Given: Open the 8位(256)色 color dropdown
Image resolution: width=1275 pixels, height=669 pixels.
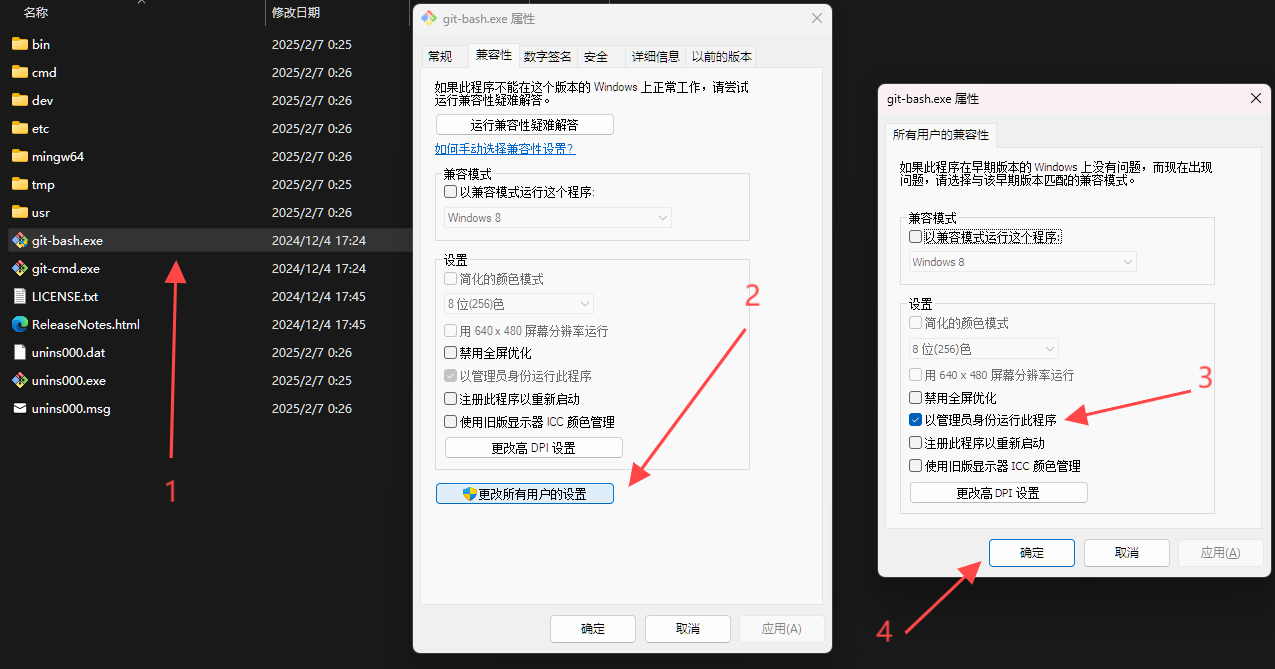Looking at the screenshot, I should [x=517, y=303].
